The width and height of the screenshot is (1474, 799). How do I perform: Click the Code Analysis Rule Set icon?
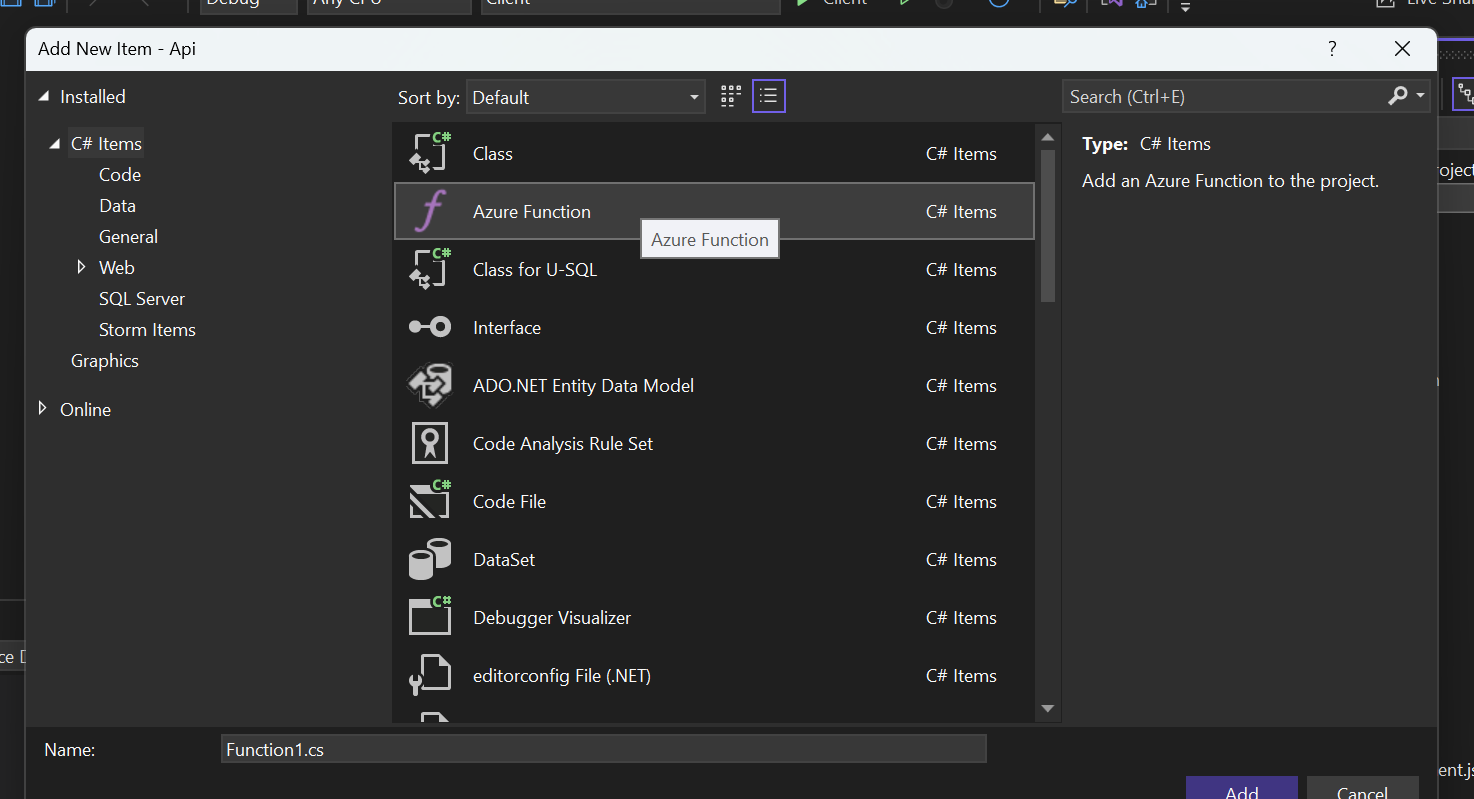[430, 444]
